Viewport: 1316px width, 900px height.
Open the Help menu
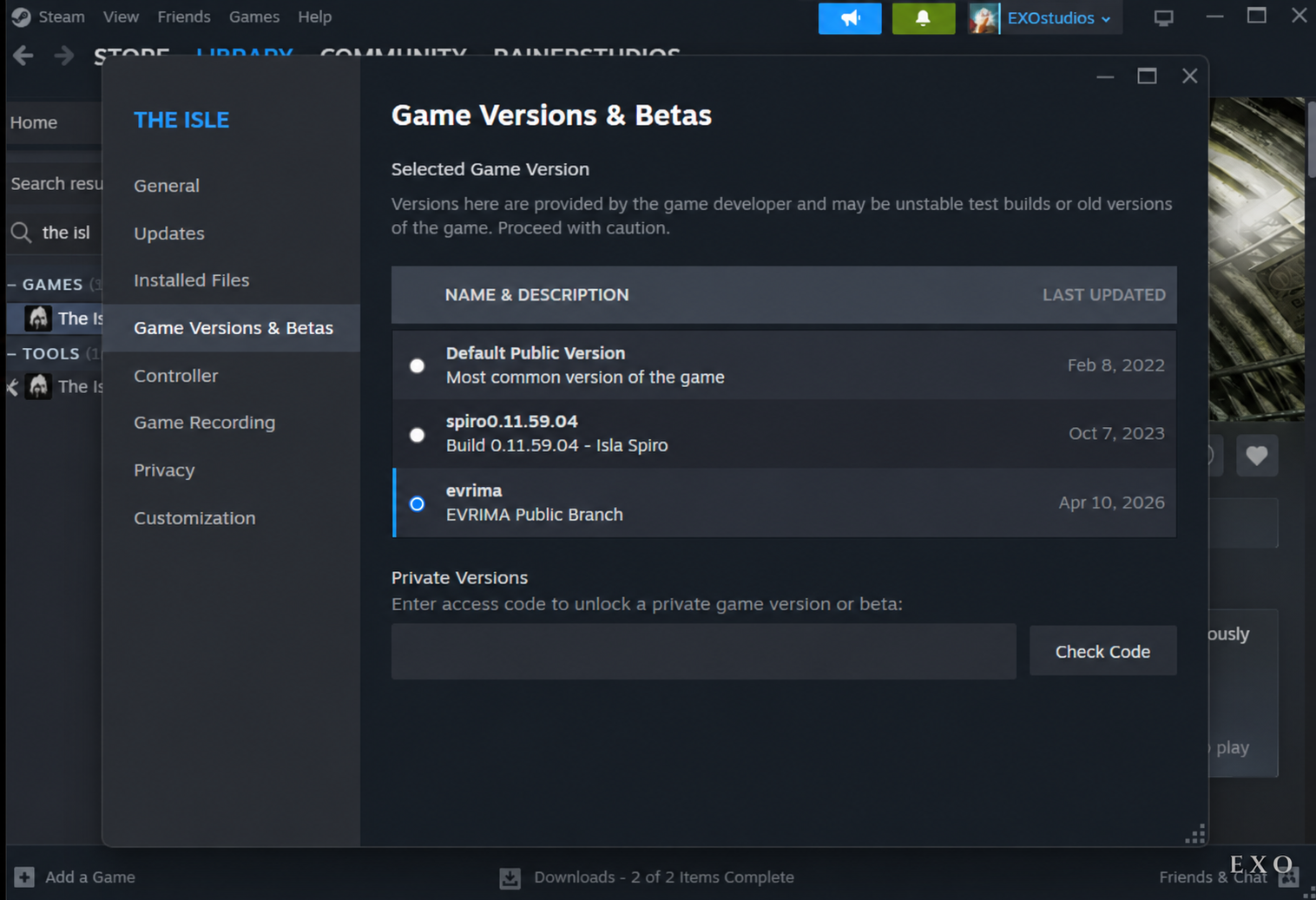(x=315, y=16)
